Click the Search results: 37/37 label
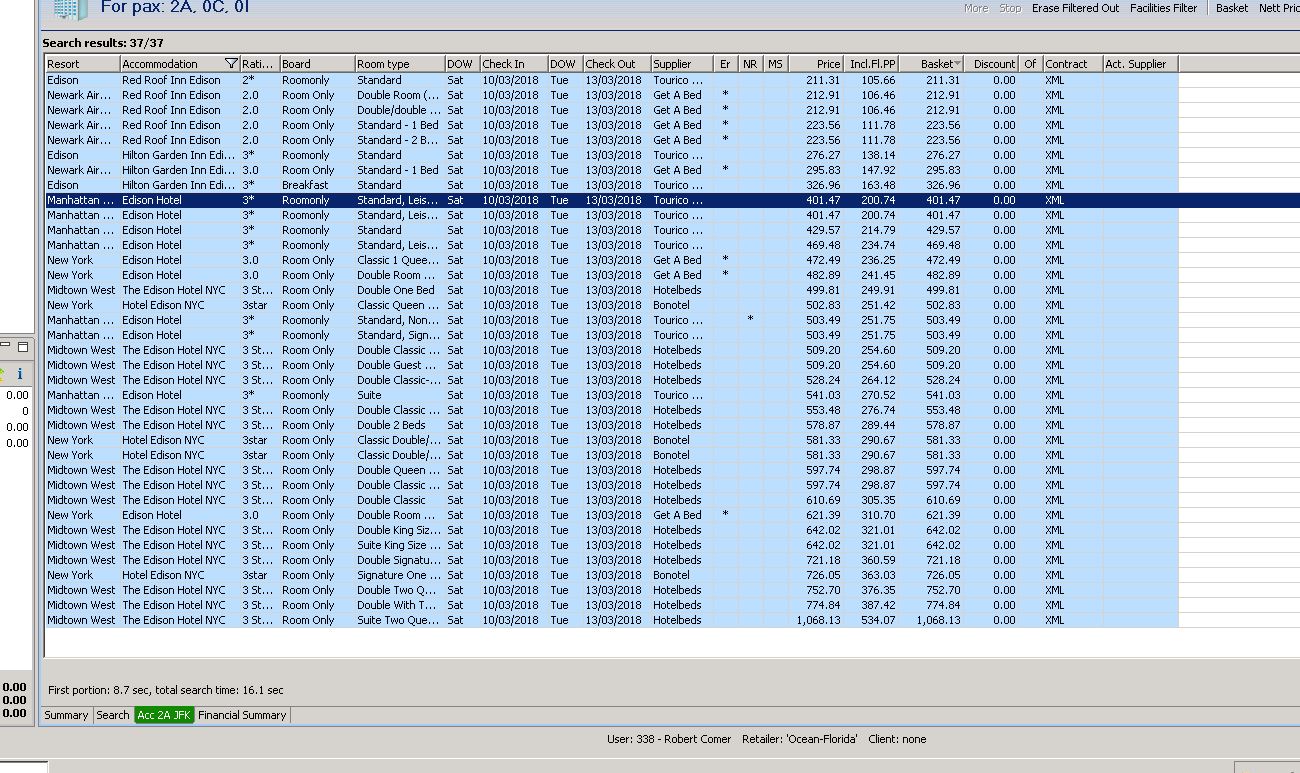Viewport: 1300px width, 773px height. coord(103,43)
